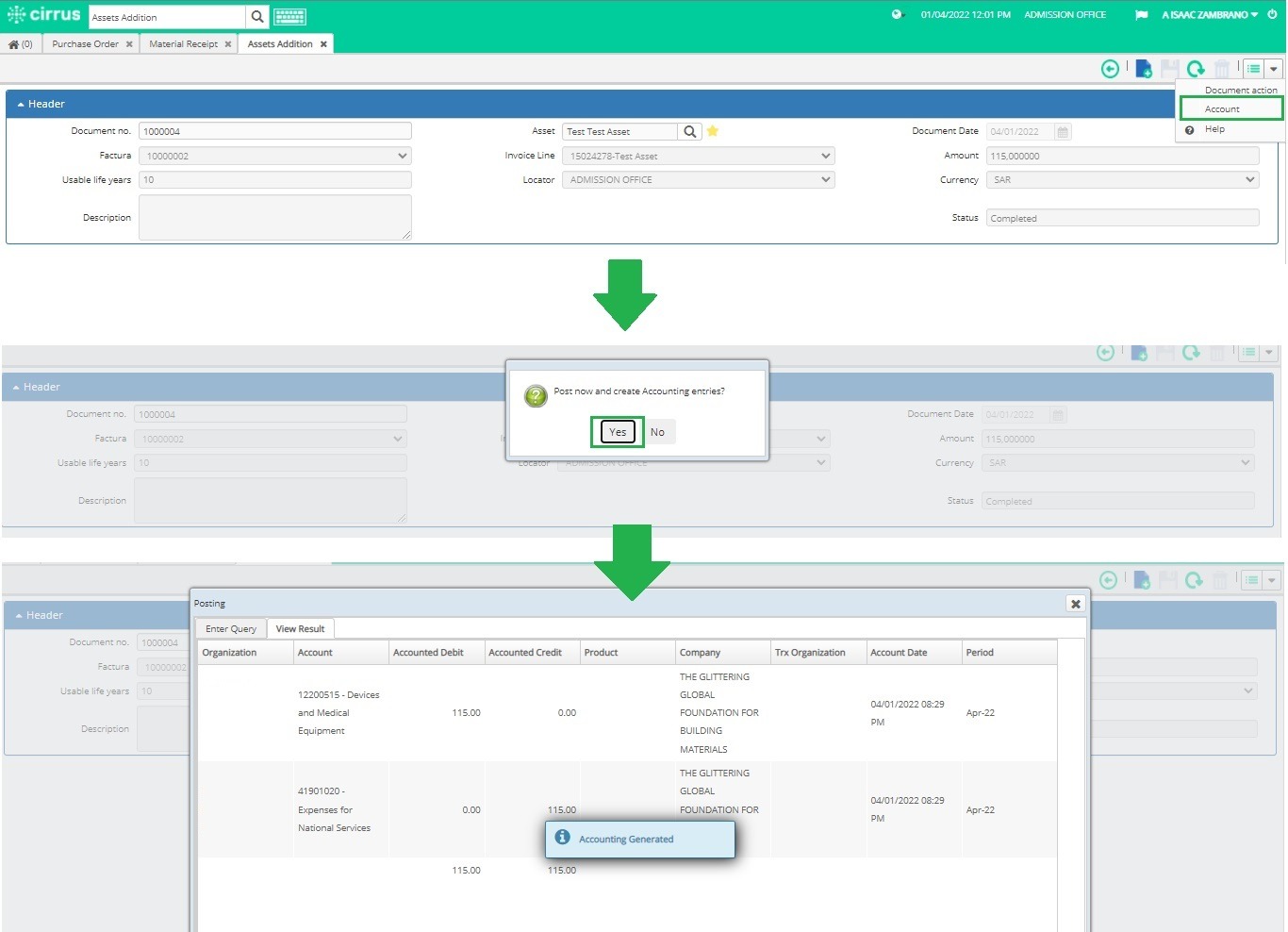Click the Accounted Credit column header
This screenshot has height=932, width=1288.
pos(532,653)
